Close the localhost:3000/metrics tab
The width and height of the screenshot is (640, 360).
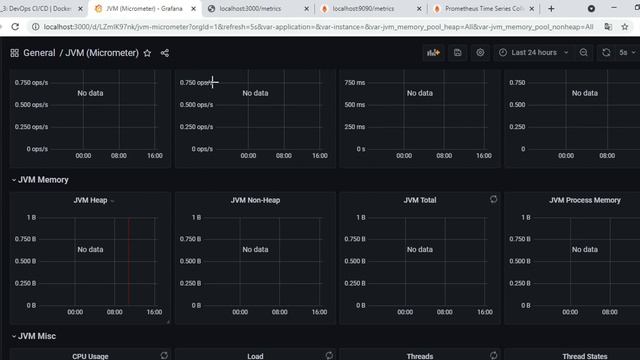pos(307,9)
